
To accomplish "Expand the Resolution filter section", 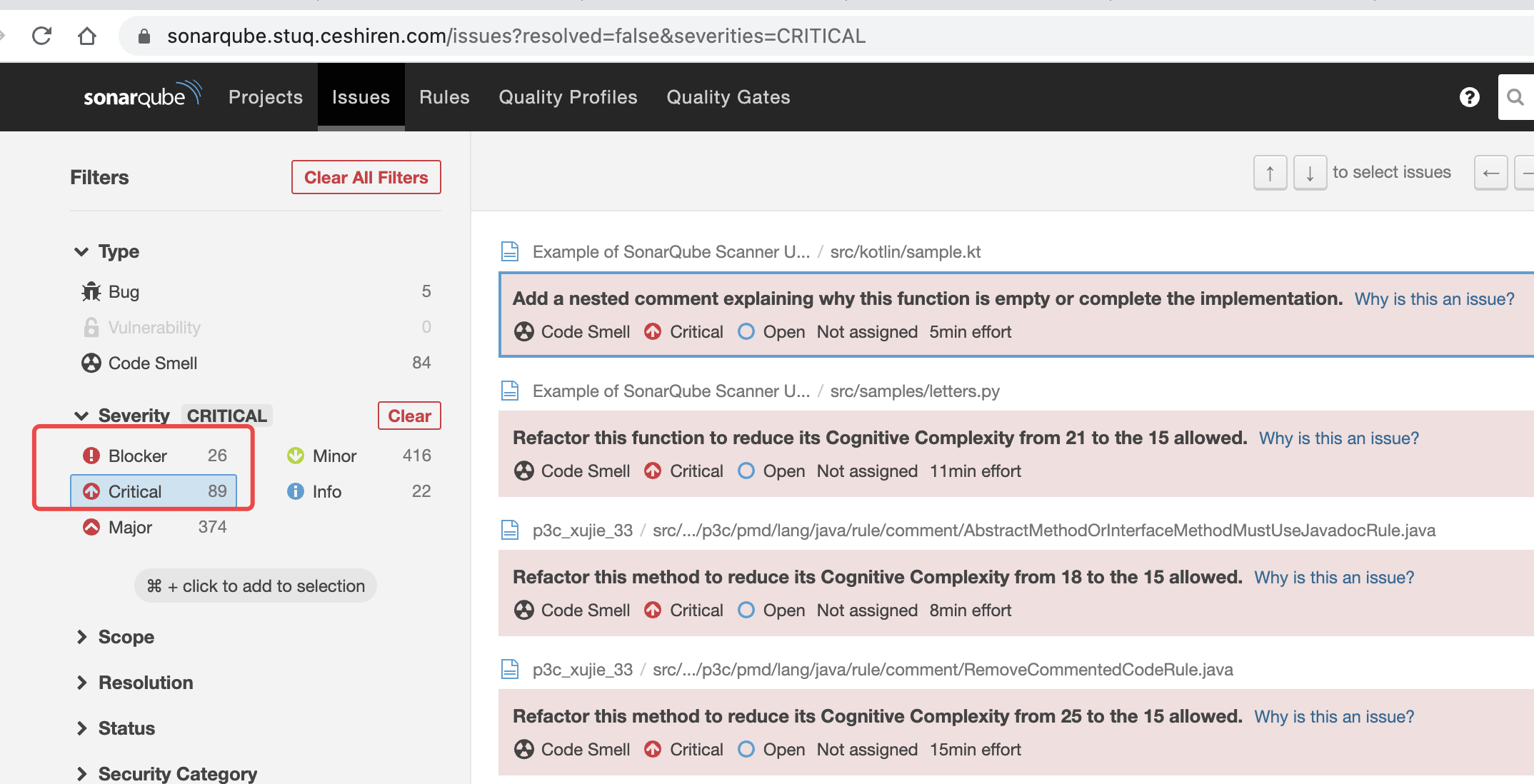I will [x=134, y=683].
